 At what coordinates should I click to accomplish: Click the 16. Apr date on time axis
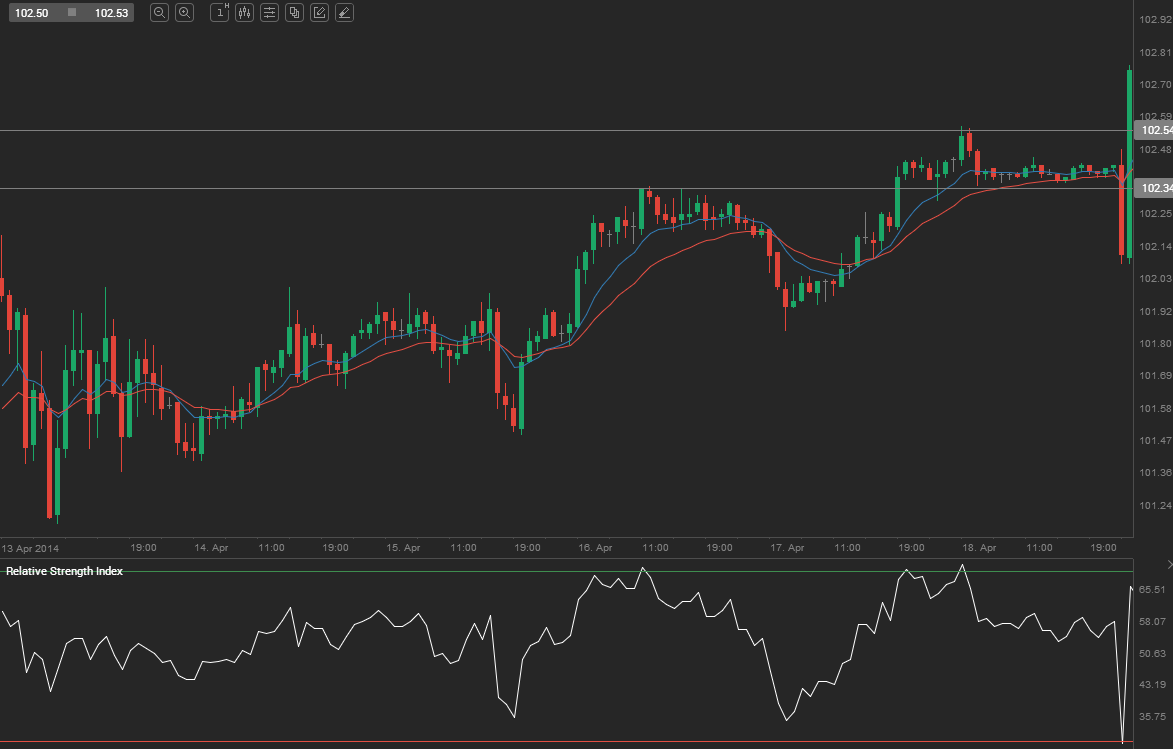pos(595,548)
